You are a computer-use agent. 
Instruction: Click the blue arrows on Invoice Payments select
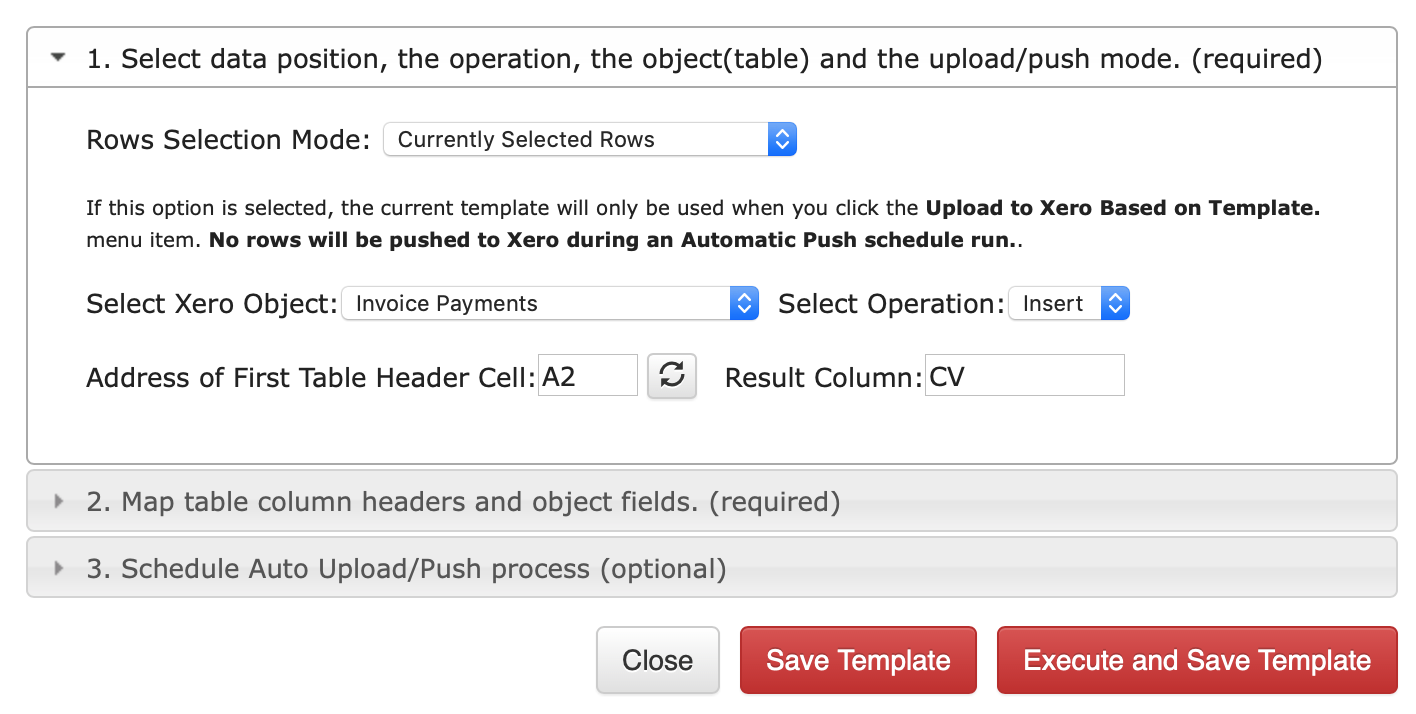745,303
